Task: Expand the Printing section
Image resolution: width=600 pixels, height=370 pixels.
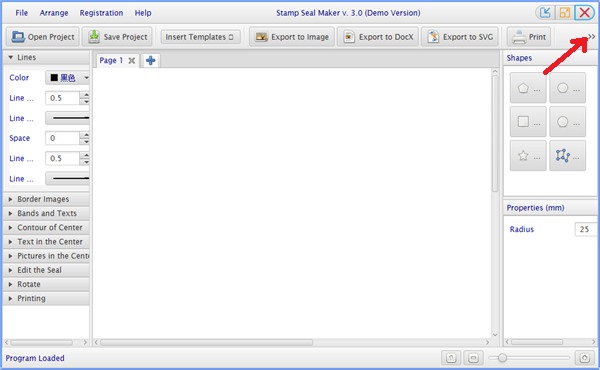Action: (46, 298)
